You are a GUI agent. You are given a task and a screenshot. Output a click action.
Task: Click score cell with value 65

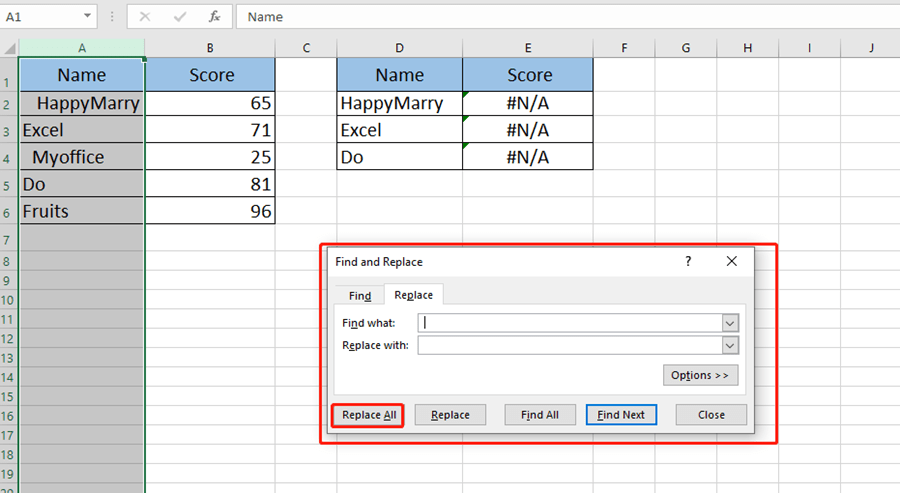coord(210,104)
